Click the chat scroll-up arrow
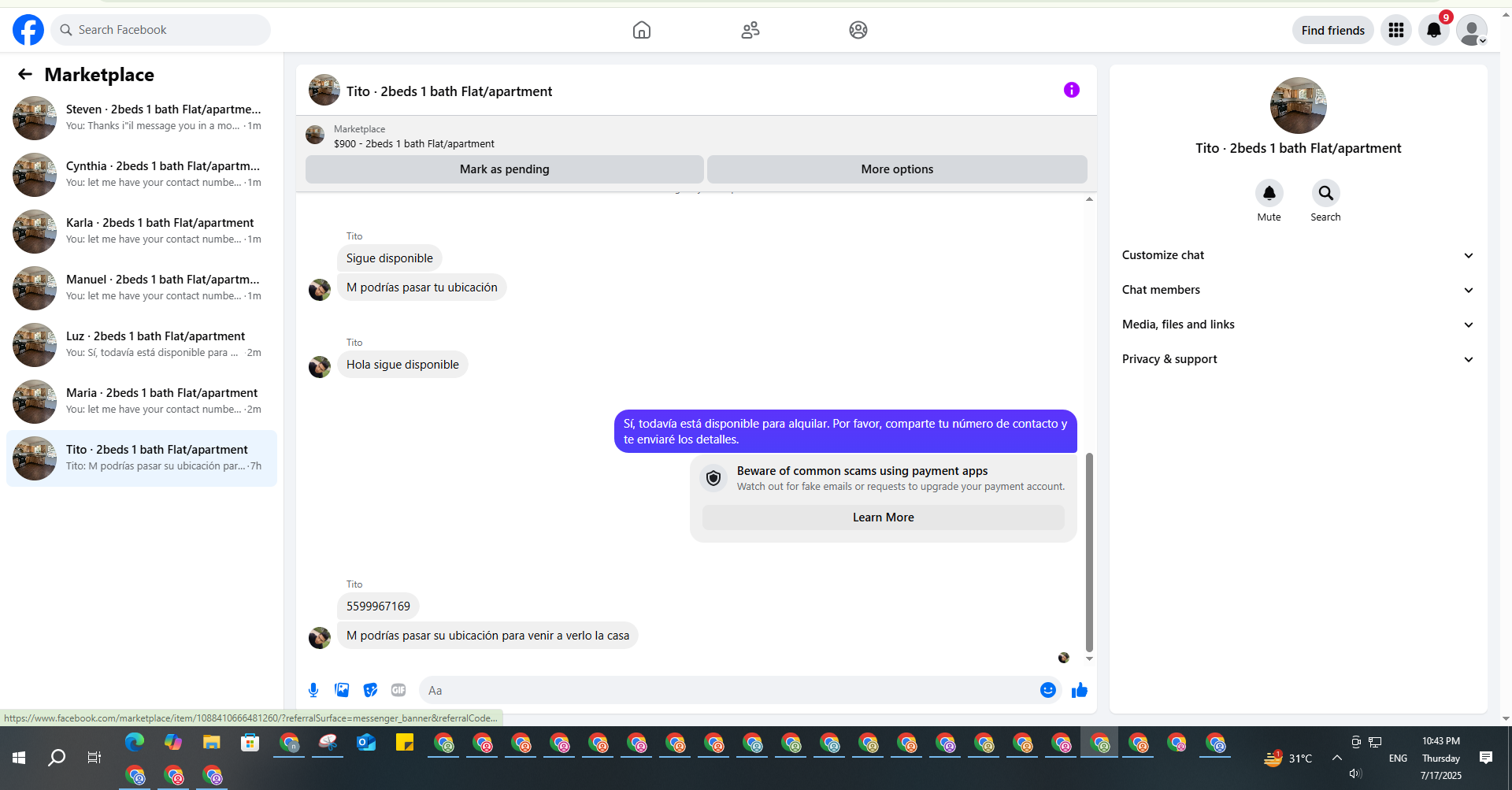The image size is (1512, 790). [1089, 199]
